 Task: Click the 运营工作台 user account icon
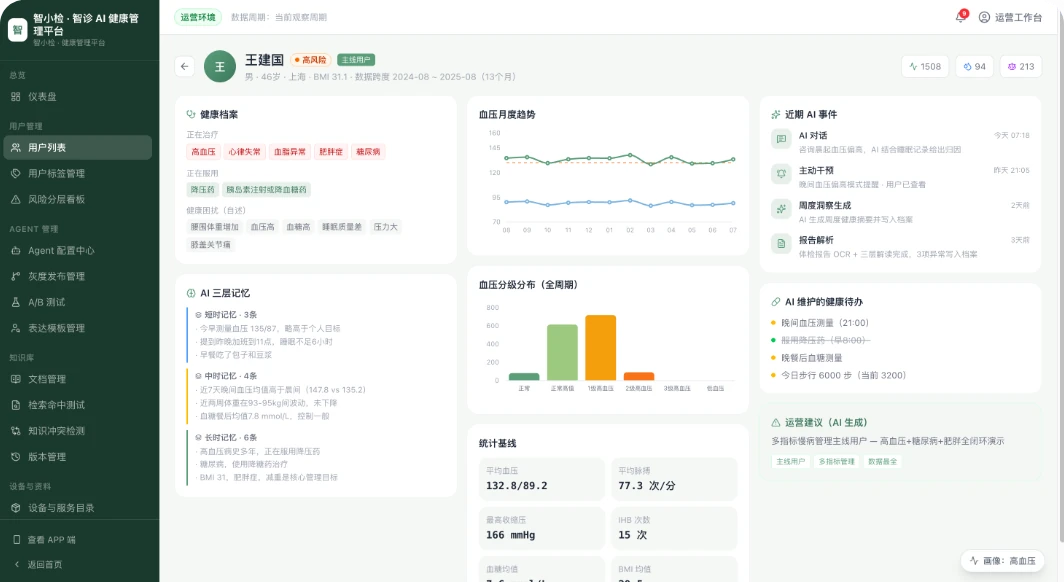984,18
